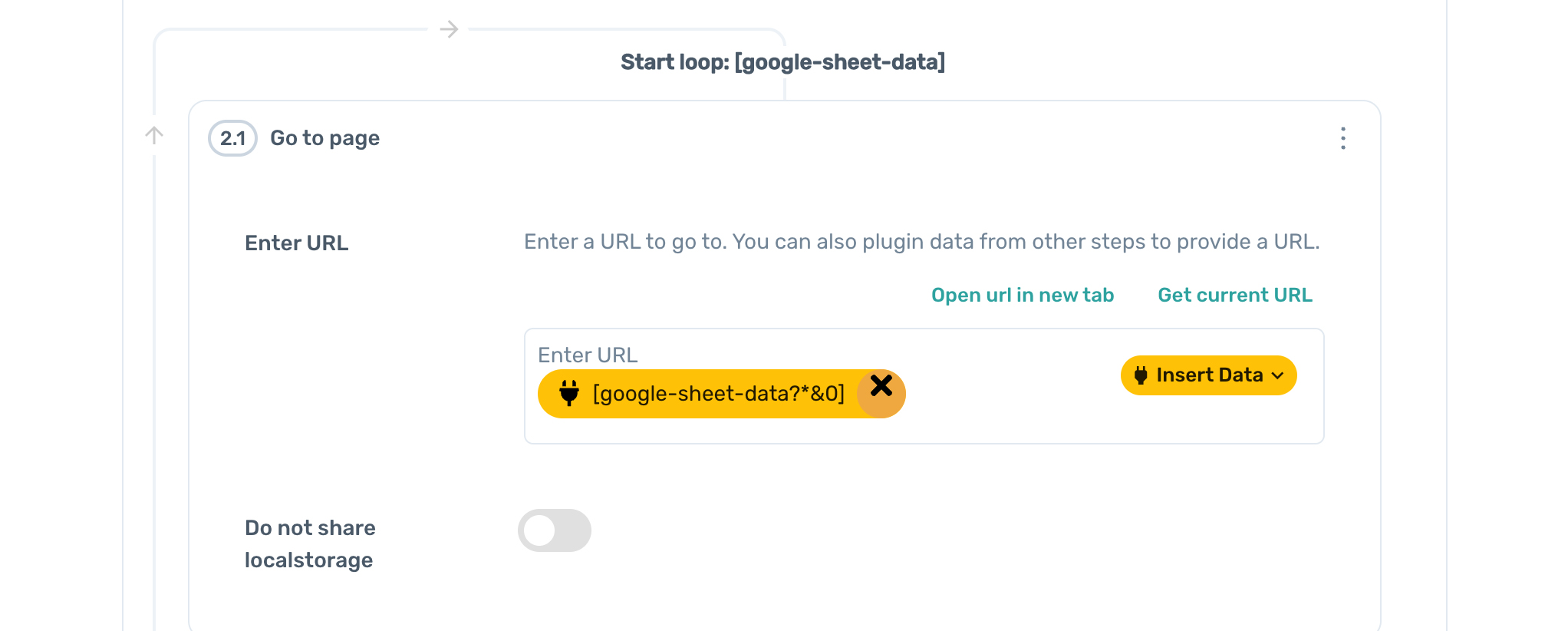Open the Insert Data dropdown by its label
The width and height of the screenshot is (1568, 631).
coord(1209,375)
